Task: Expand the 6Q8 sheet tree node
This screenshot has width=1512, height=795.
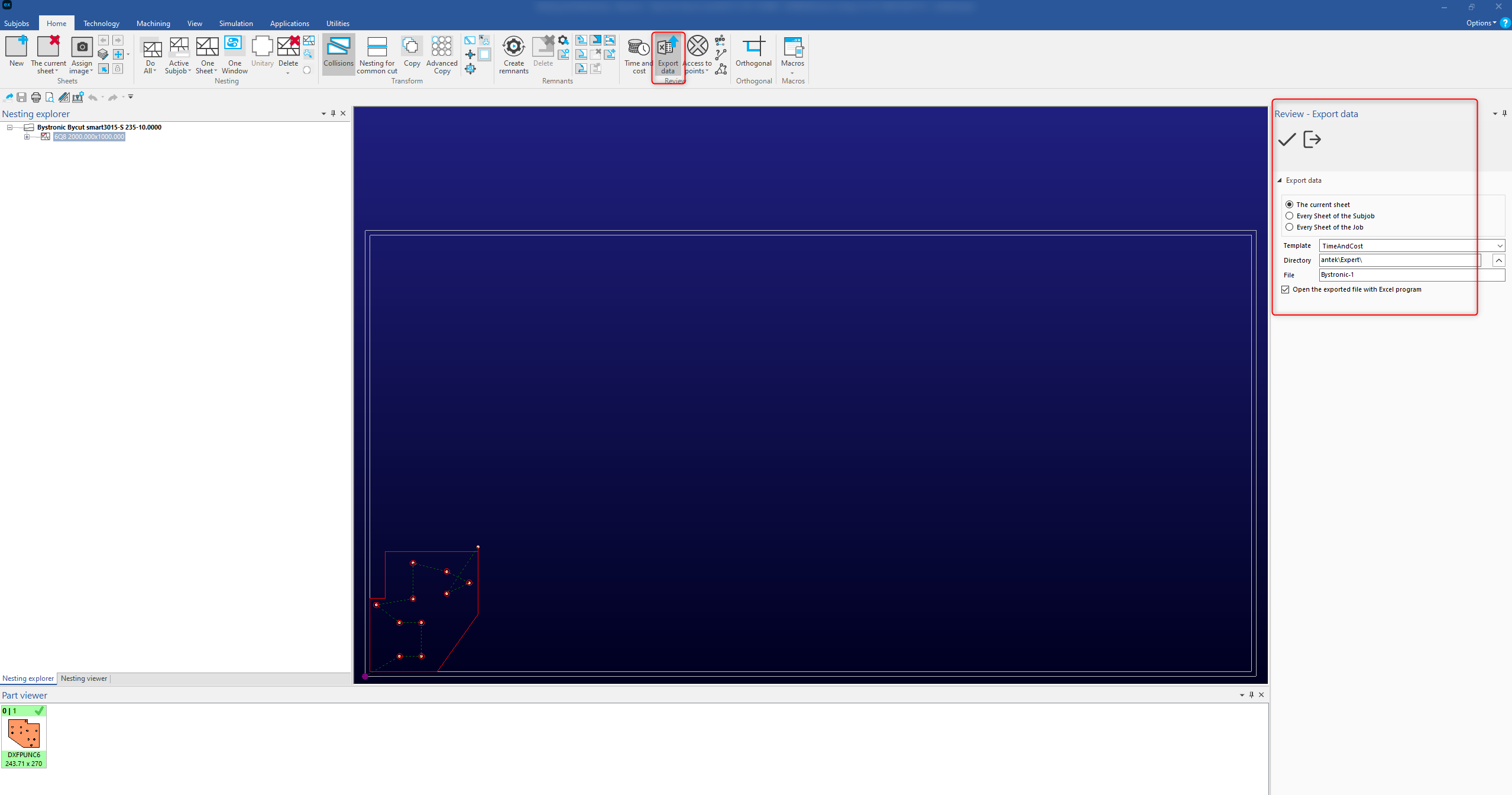Action: 27,137
